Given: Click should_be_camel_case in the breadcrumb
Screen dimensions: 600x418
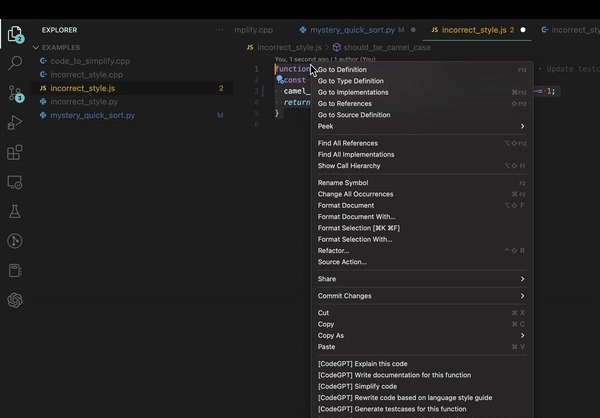Looking at the screenshot, I should coord(387,47).
